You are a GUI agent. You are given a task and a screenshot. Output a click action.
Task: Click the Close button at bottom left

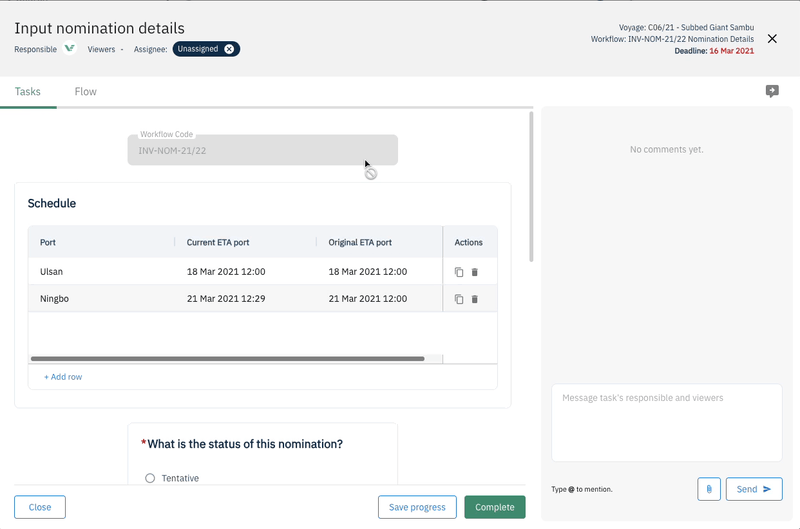40,507
